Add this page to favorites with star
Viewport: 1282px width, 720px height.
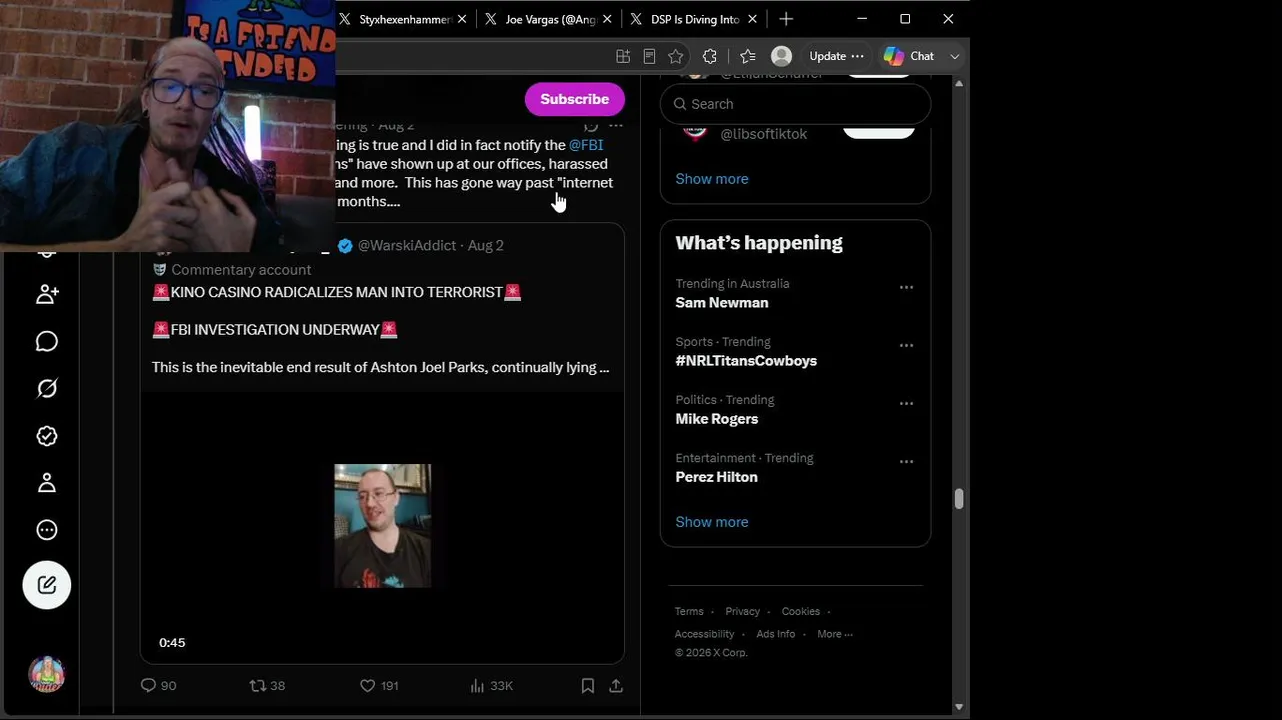click(676, 56)
